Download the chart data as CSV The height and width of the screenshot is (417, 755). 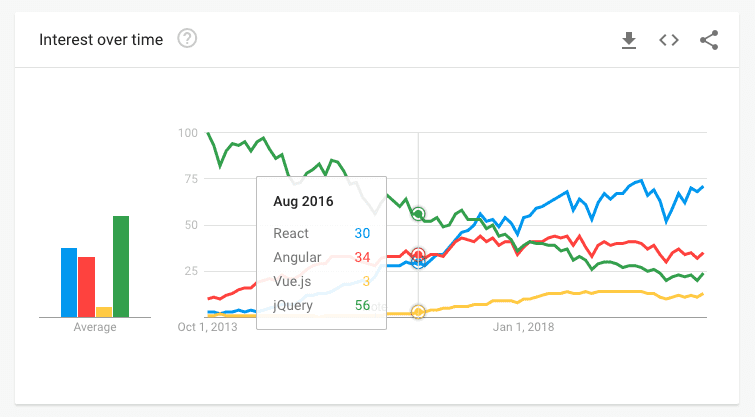click(629, 40)
